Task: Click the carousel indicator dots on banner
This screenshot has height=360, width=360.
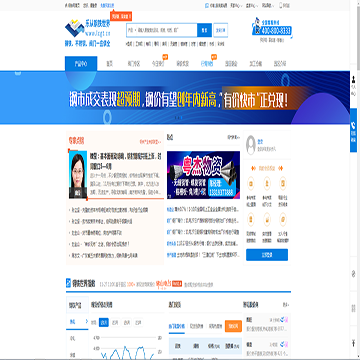Action: 178,117
